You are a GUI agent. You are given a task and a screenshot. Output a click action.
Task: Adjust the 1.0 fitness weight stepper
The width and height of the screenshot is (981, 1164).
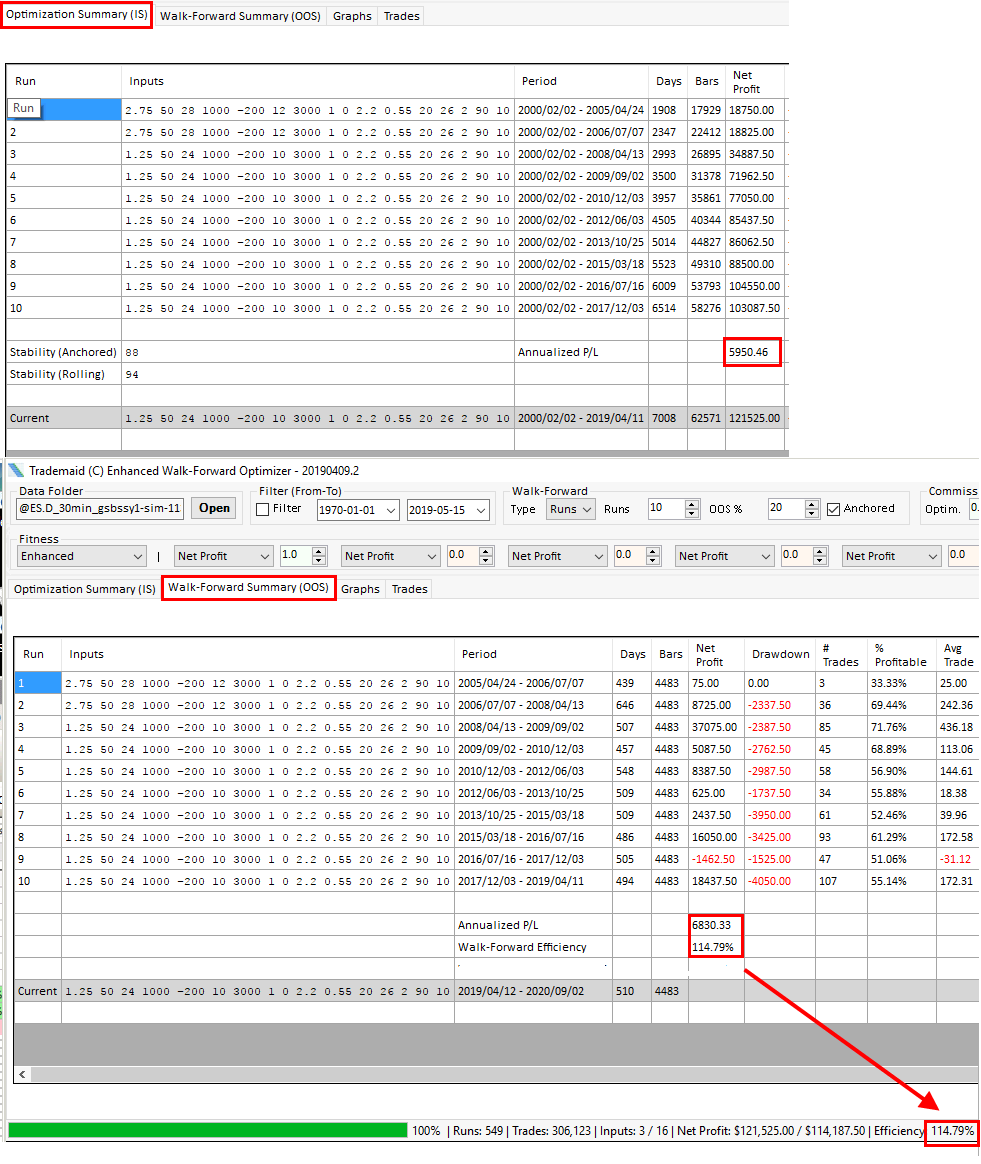coord(319,556)
